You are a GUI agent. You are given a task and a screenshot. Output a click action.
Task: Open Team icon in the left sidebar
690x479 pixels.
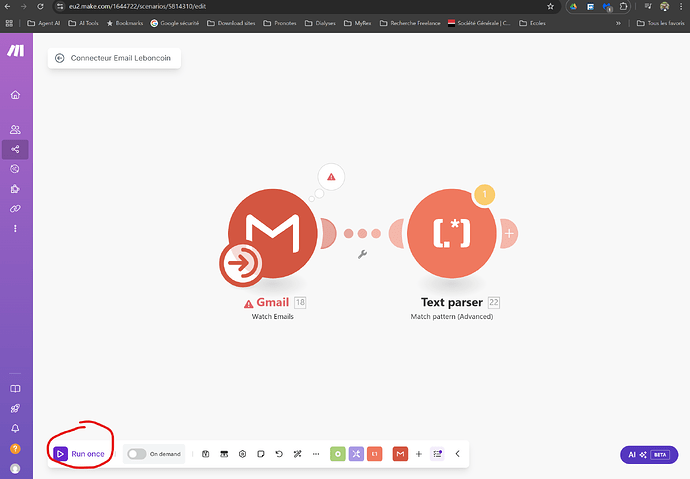15,129
